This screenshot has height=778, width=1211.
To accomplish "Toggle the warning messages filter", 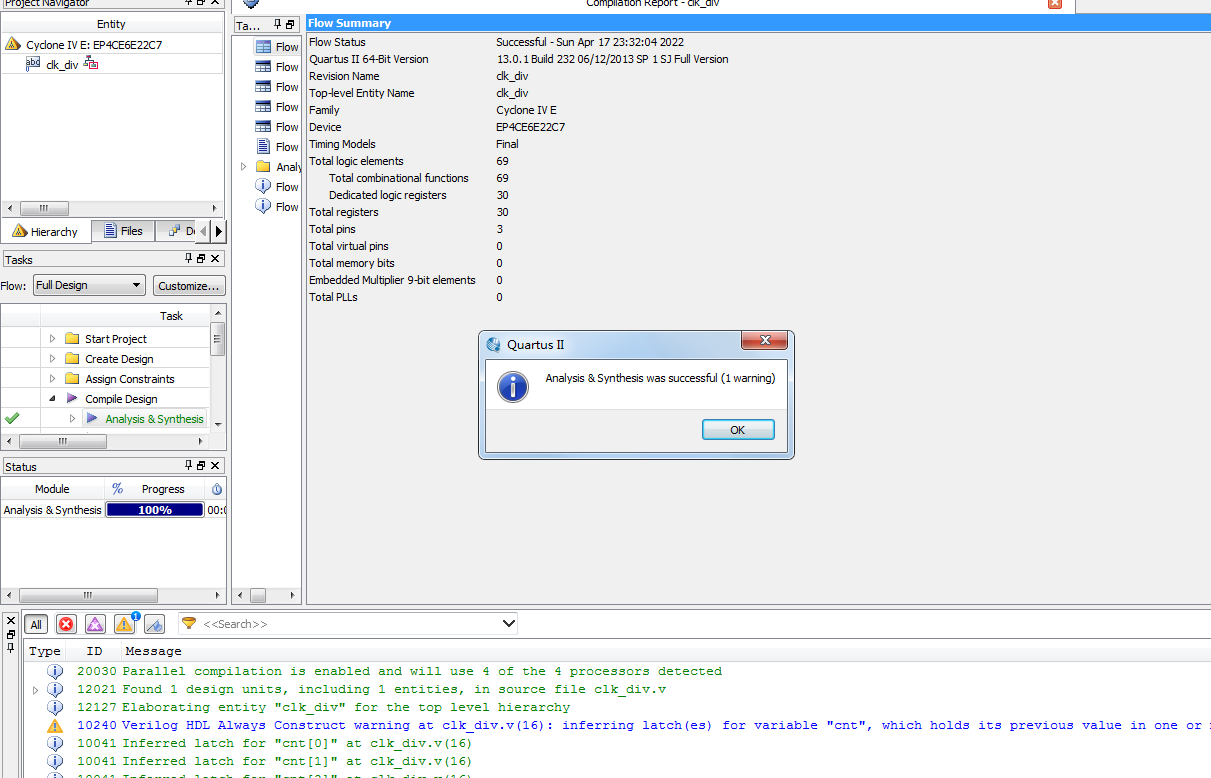I will click(125, 624).
